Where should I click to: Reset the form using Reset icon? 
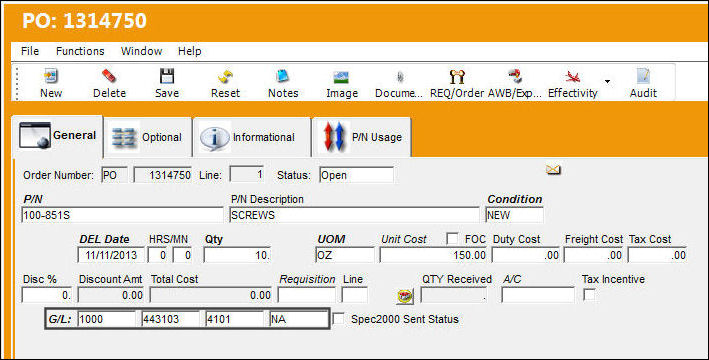click(225, 76)
